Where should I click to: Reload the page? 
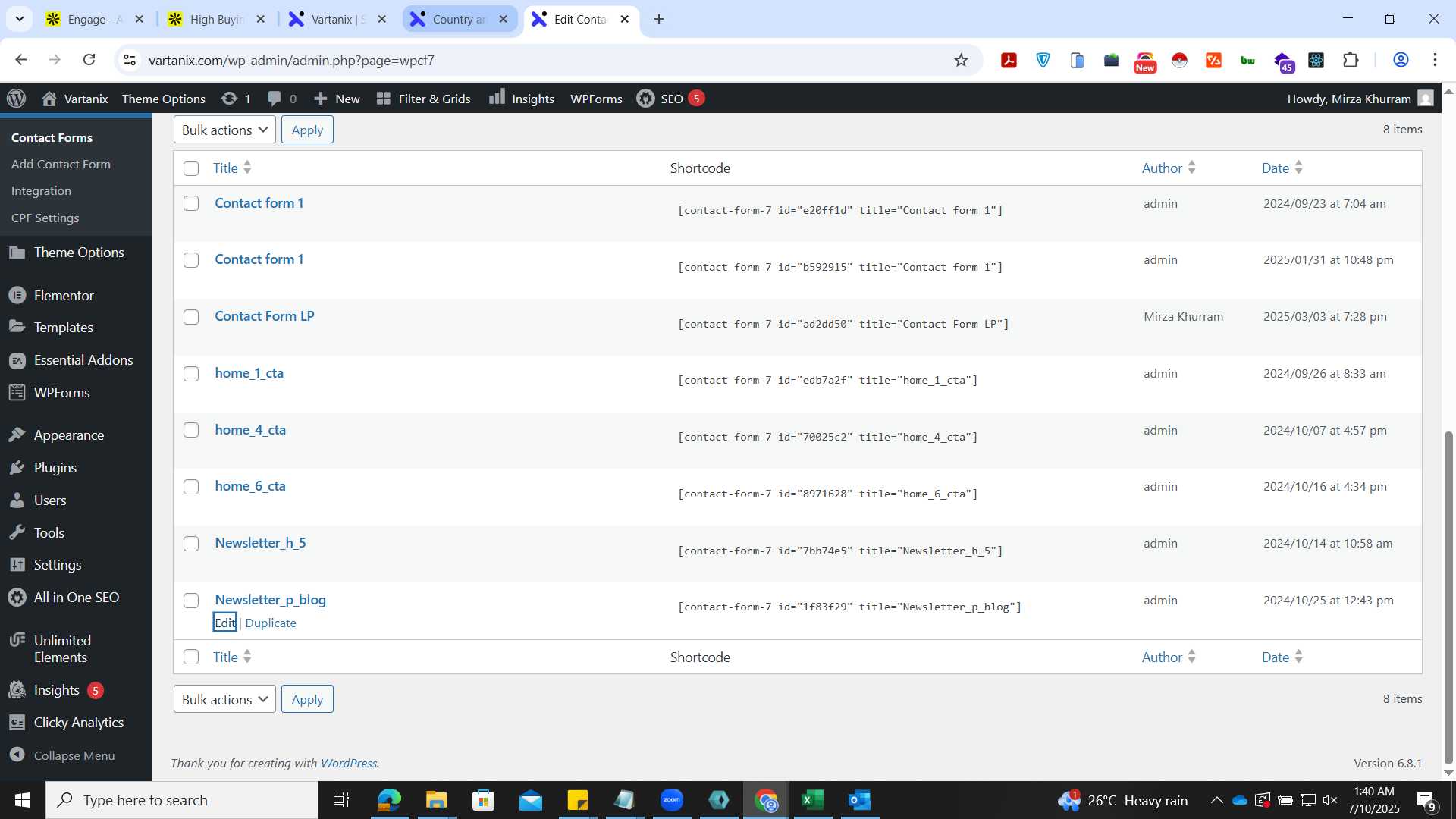(89, 60)
